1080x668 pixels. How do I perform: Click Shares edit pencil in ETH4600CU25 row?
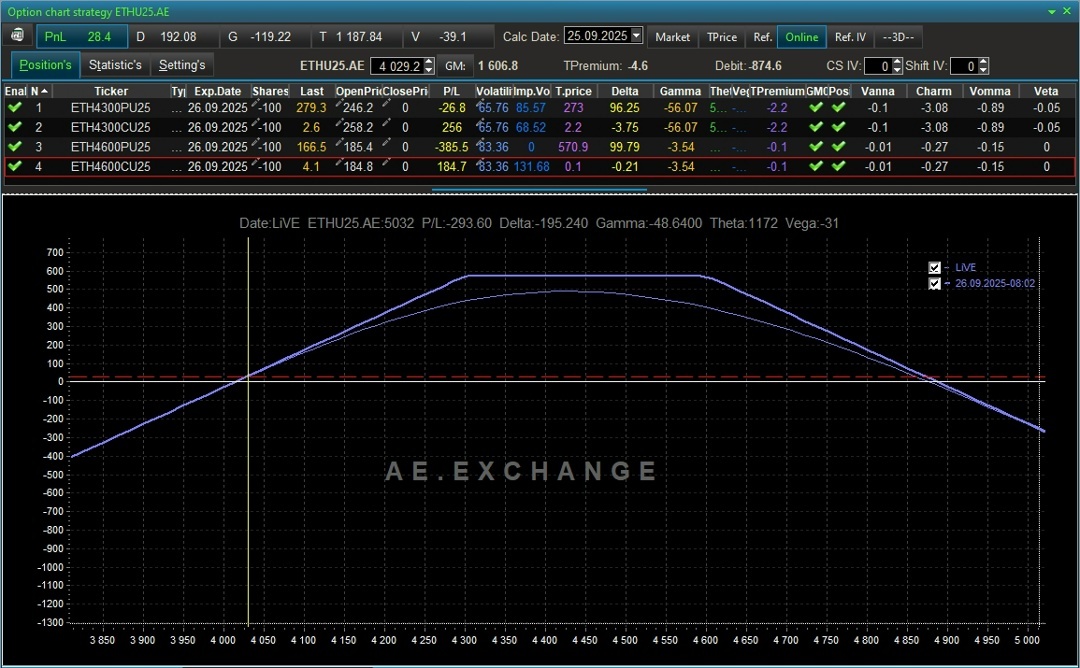256,163
